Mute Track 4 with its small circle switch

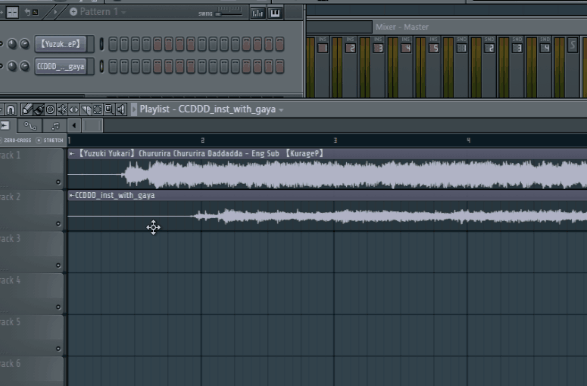(58, 307)
